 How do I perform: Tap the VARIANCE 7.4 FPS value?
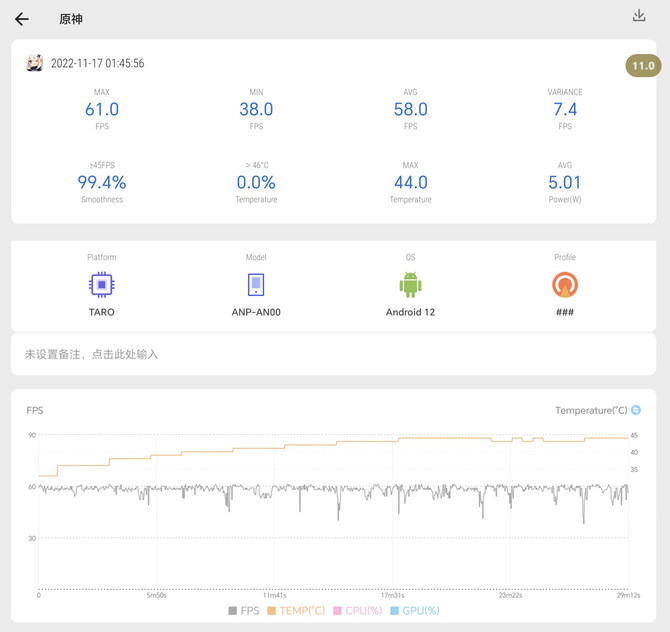pos(565,109)
